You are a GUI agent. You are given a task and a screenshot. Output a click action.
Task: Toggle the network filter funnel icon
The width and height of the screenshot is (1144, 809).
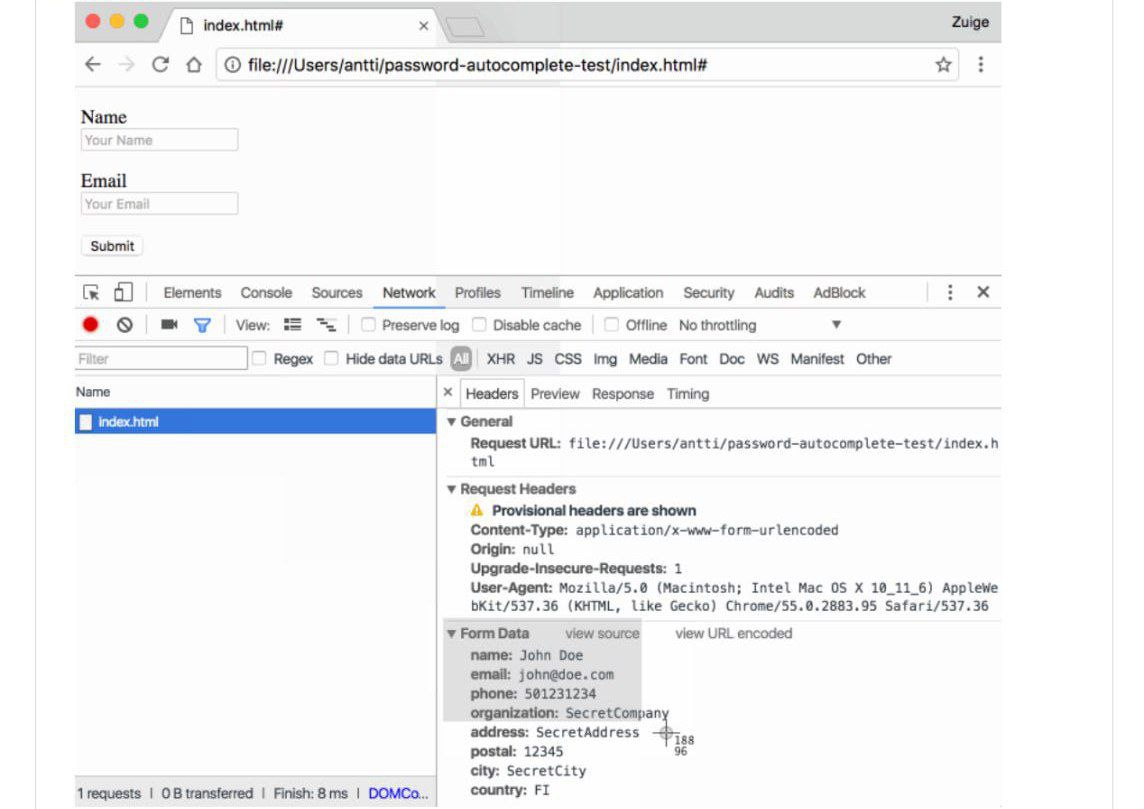(x=202, y=325)
